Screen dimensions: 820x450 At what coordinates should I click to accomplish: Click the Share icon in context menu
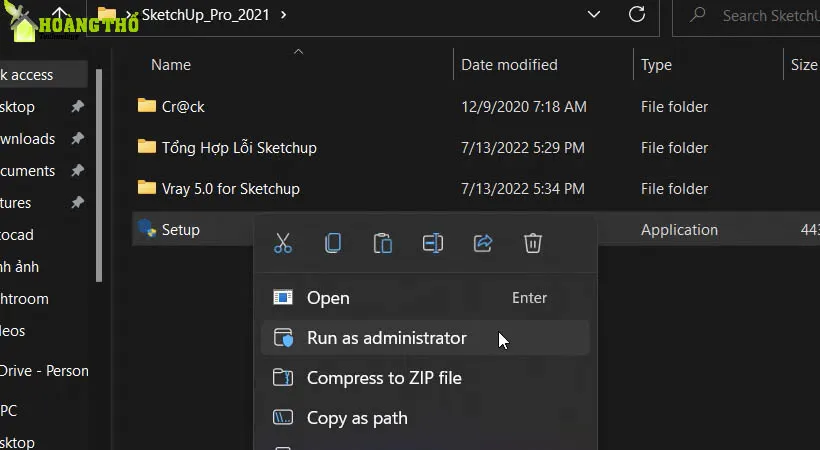click(483, 243)
